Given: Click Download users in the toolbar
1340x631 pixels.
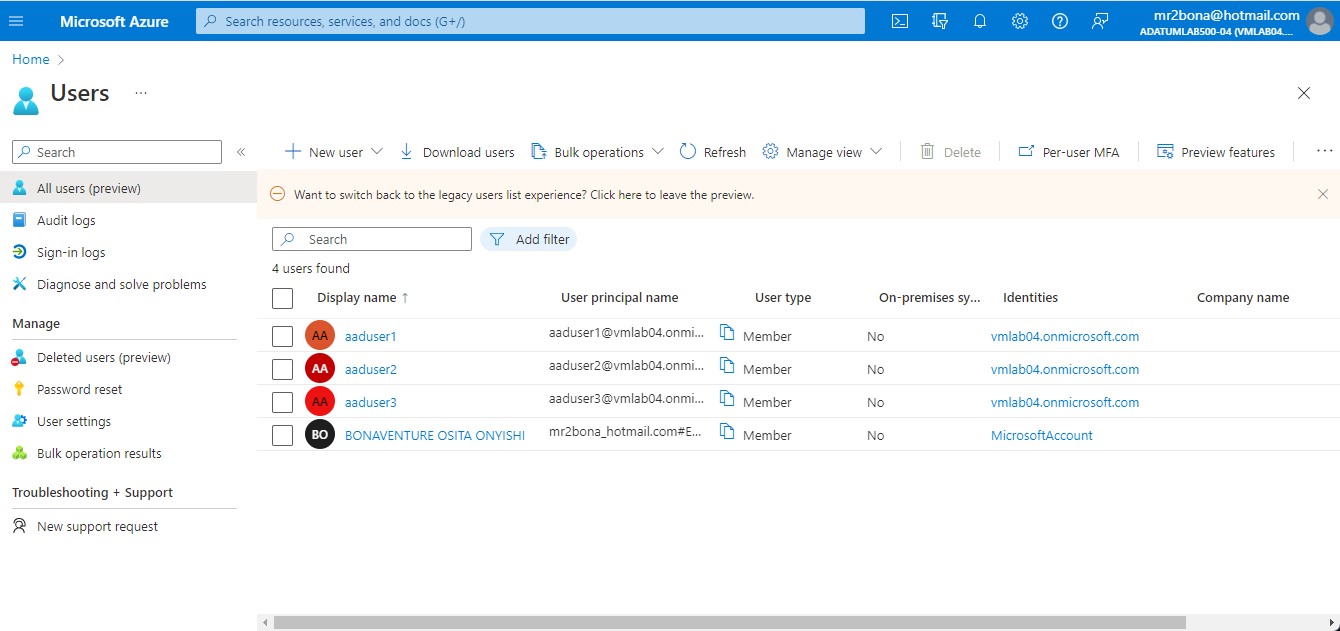Looking at the screenshot, I should 457,151.
